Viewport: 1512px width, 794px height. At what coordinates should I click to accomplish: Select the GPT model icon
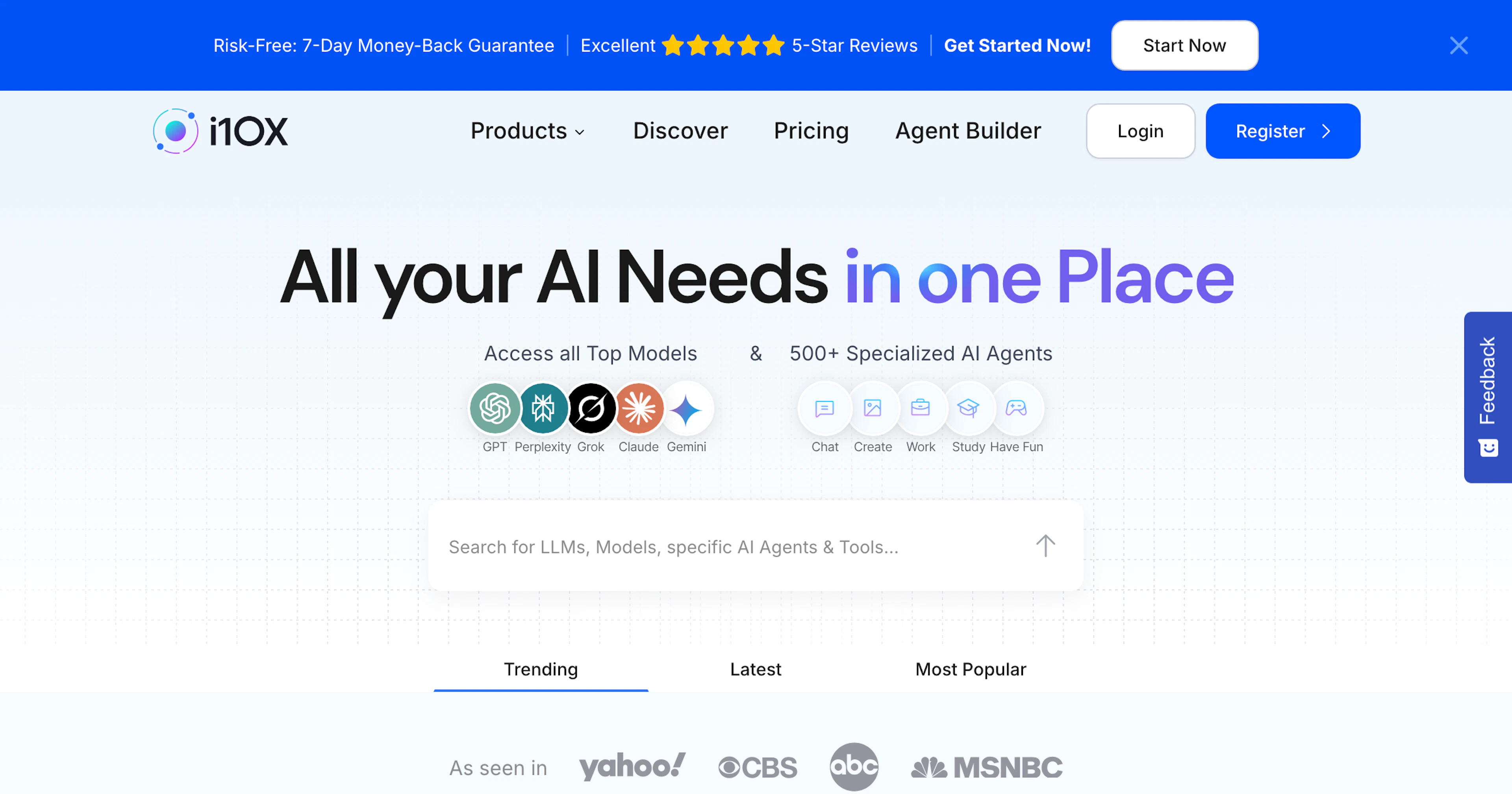point(494,408)
